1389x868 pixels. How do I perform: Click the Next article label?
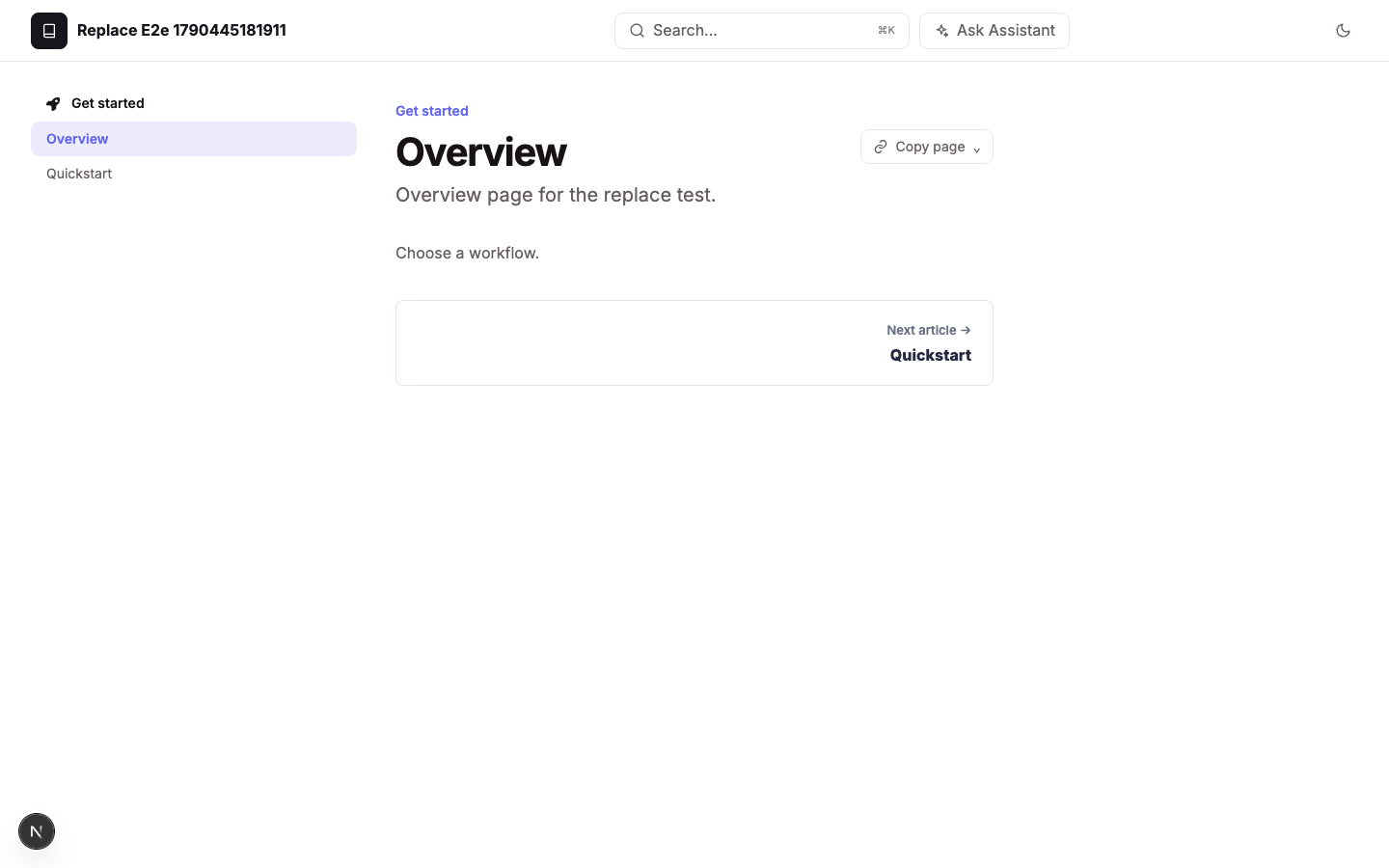pyautogui.click(x=921, y=330)
